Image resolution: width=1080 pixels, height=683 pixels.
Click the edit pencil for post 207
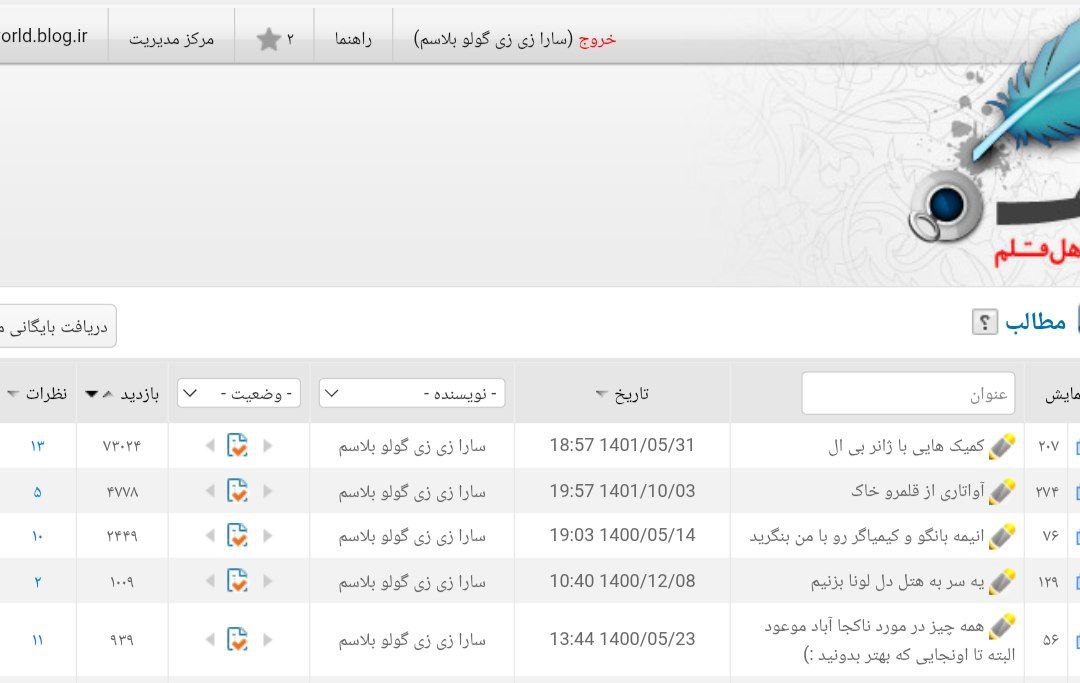[1002, 446]
